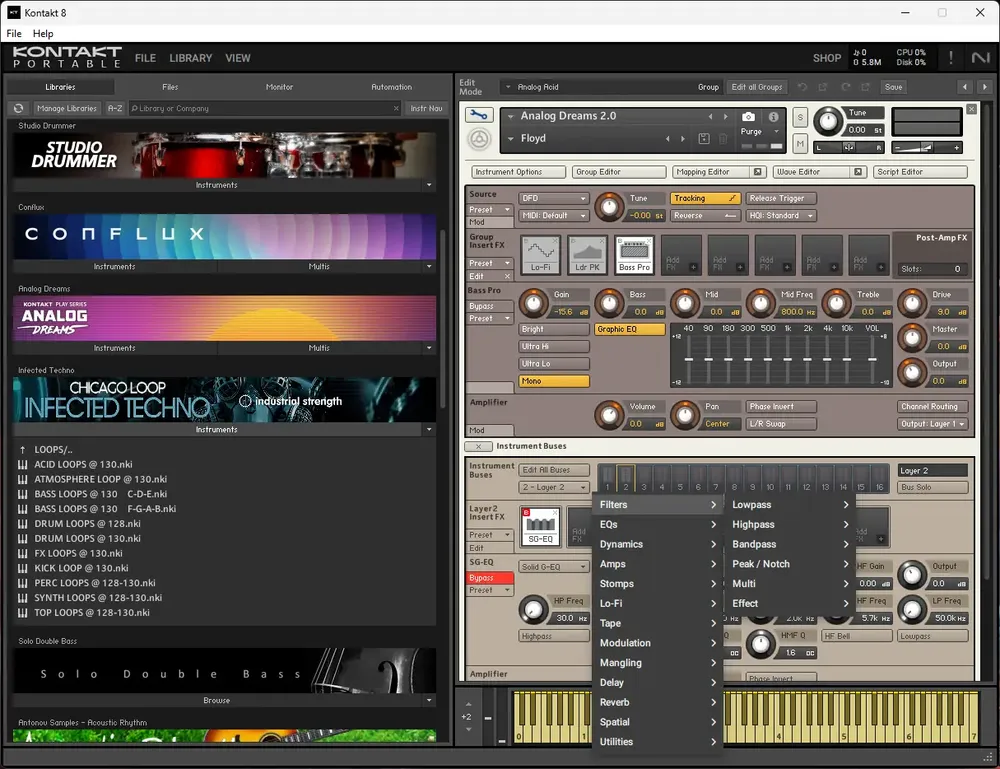Select the Lo-Fi effect slot
The image size is (1000, 769).
541,255
